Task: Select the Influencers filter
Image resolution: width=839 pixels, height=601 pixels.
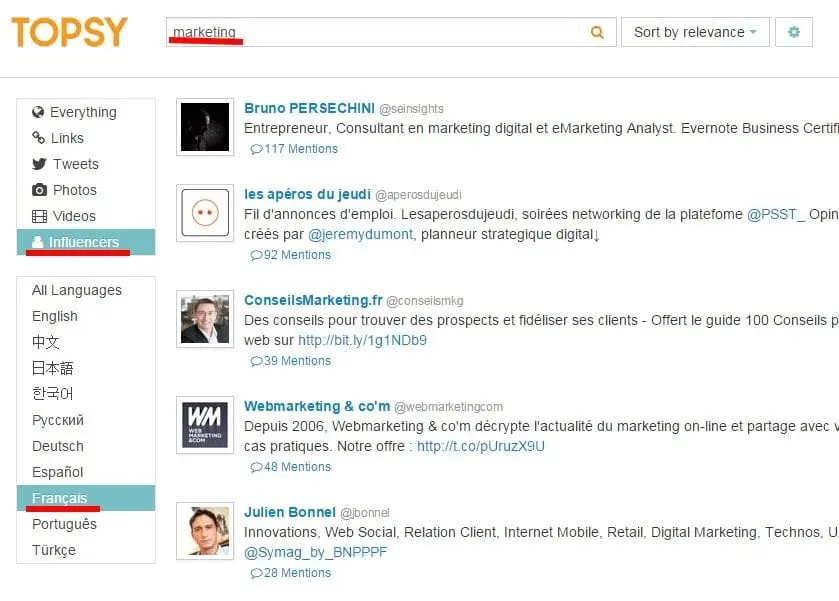Action: pos(86,242)
